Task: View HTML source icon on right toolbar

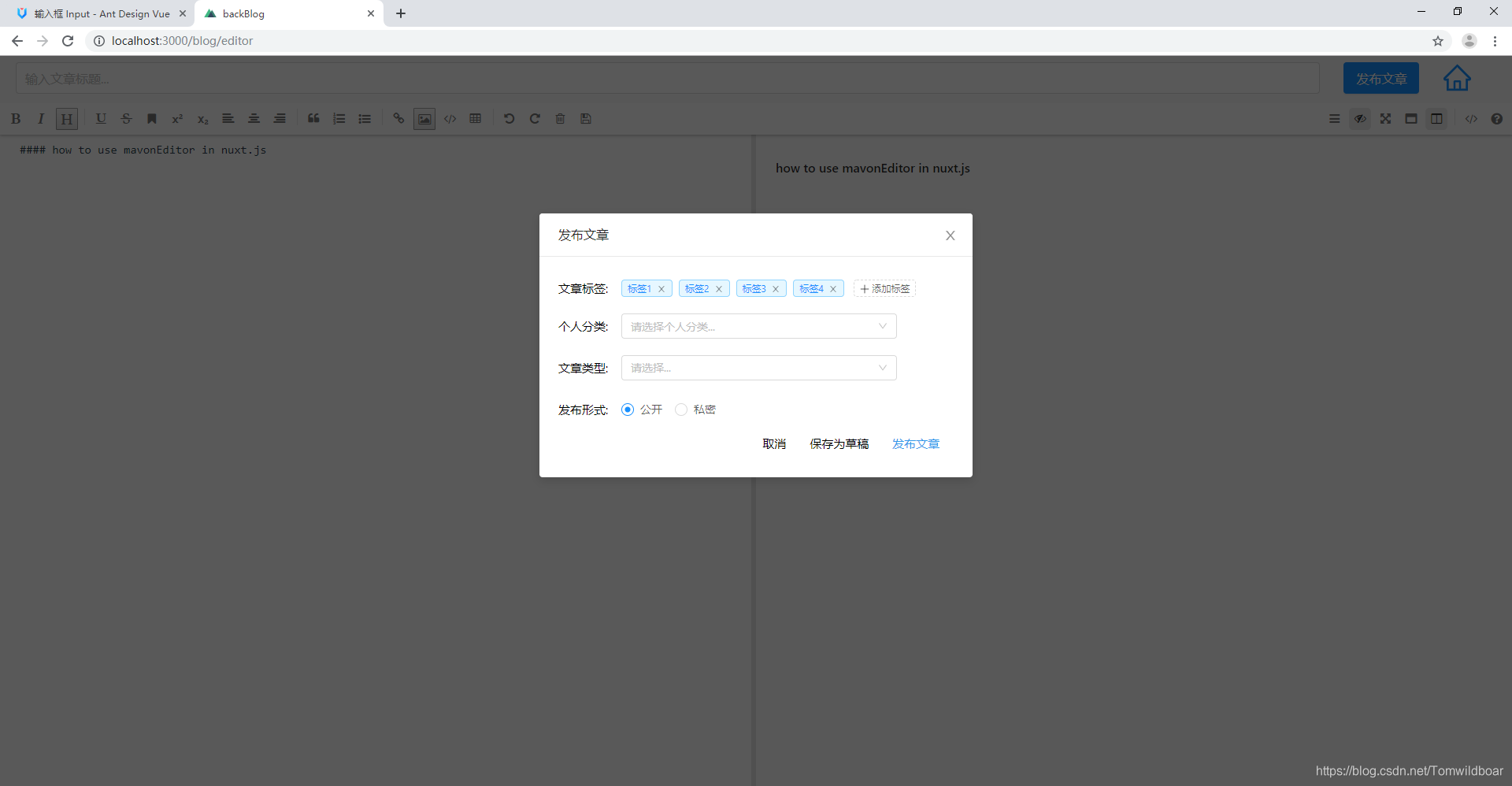Action: [x=1471, y=119]
